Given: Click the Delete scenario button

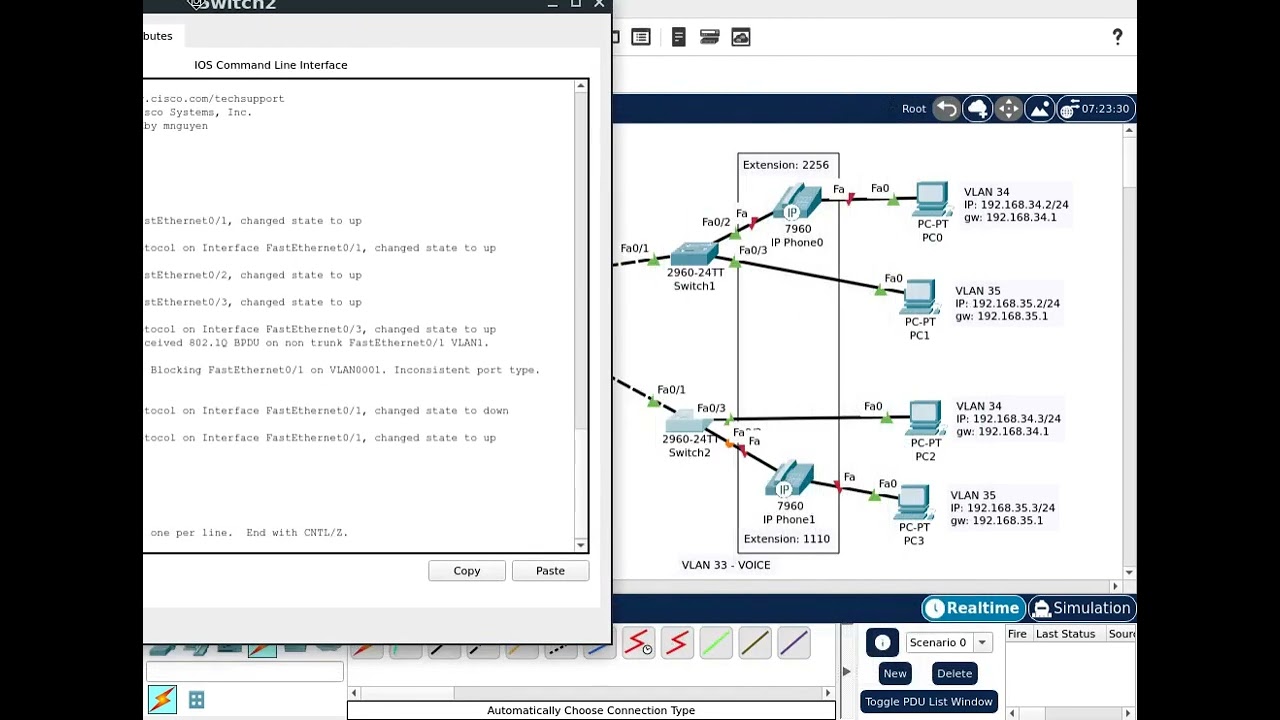Looking at the screenshot, I should tap(954, 674).
